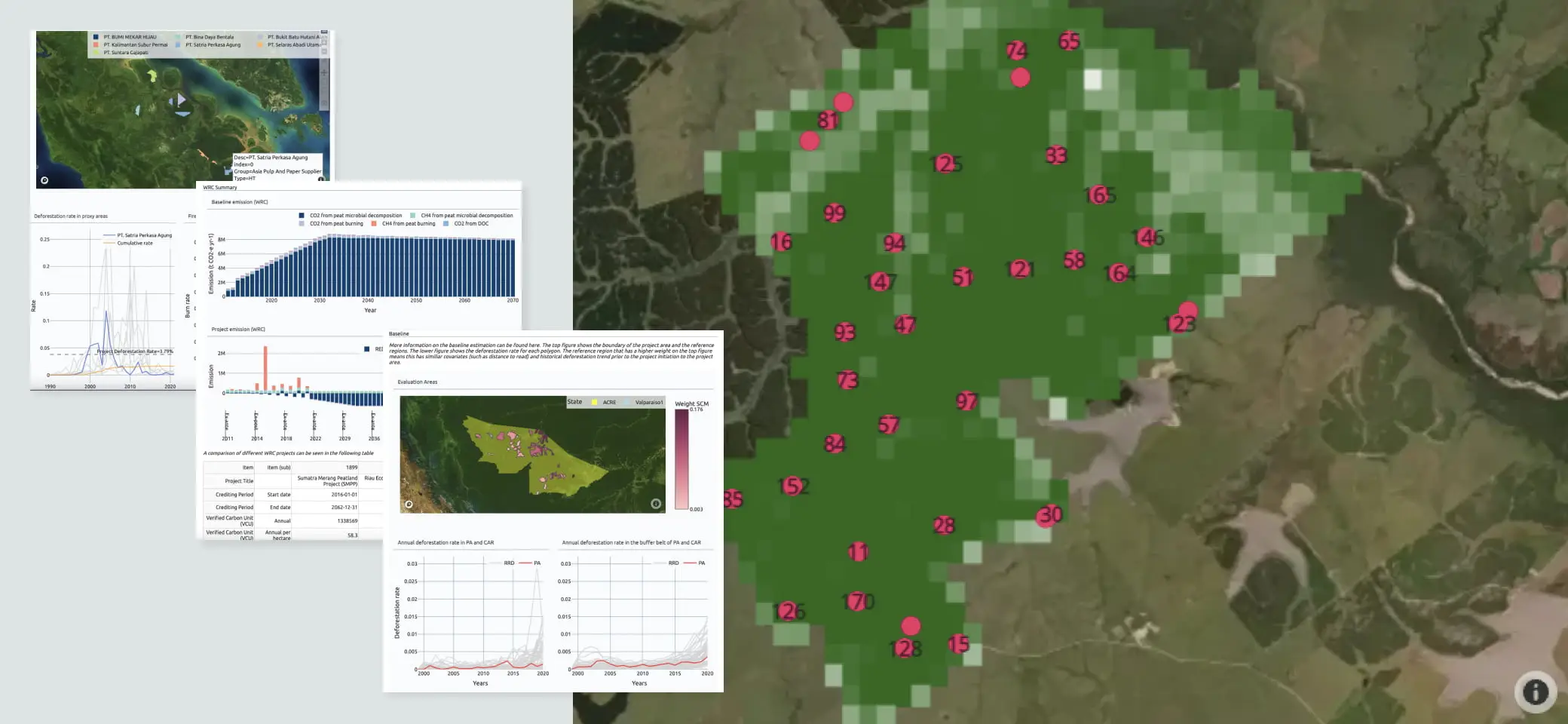The image size is (1568, 724).
Task: Click the 'WRC Summary' heading
Action: pos(220,188)
